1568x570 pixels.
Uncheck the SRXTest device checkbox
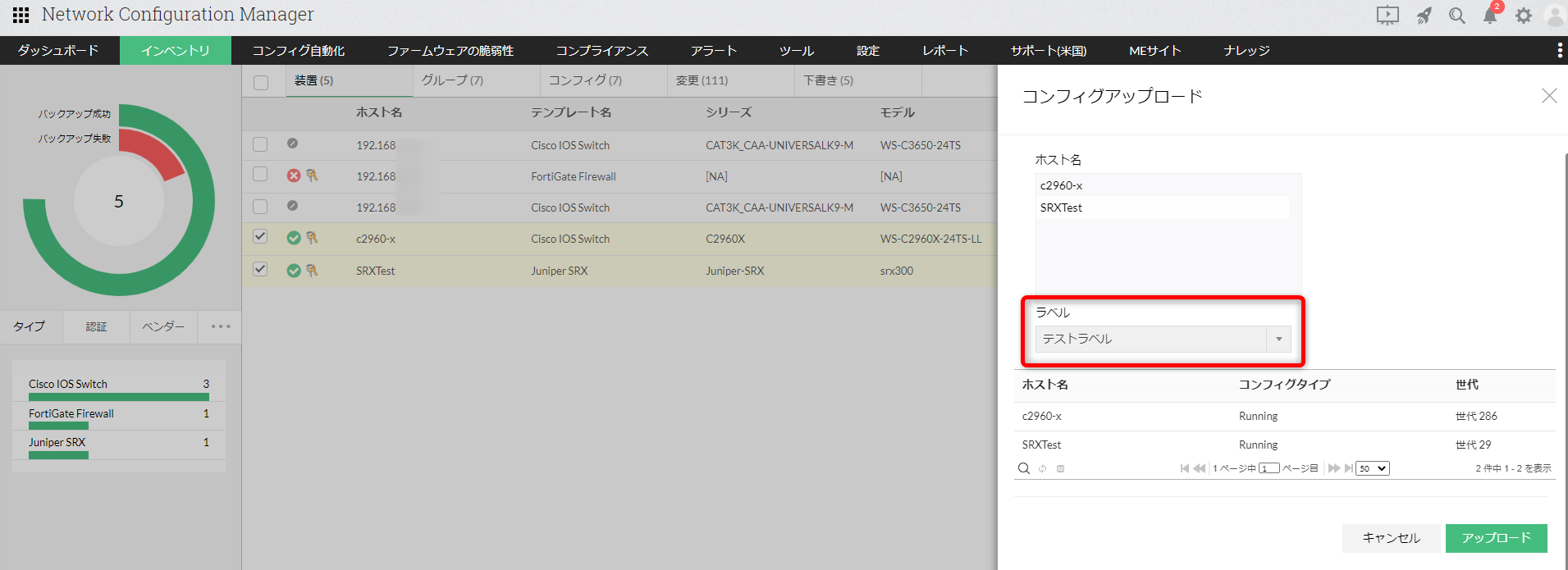coord(260,269)
